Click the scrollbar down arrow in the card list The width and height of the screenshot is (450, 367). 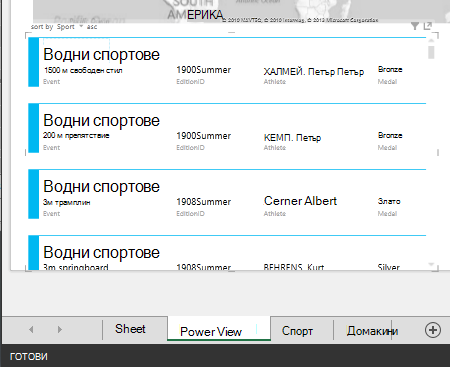(x=431, y=265)
